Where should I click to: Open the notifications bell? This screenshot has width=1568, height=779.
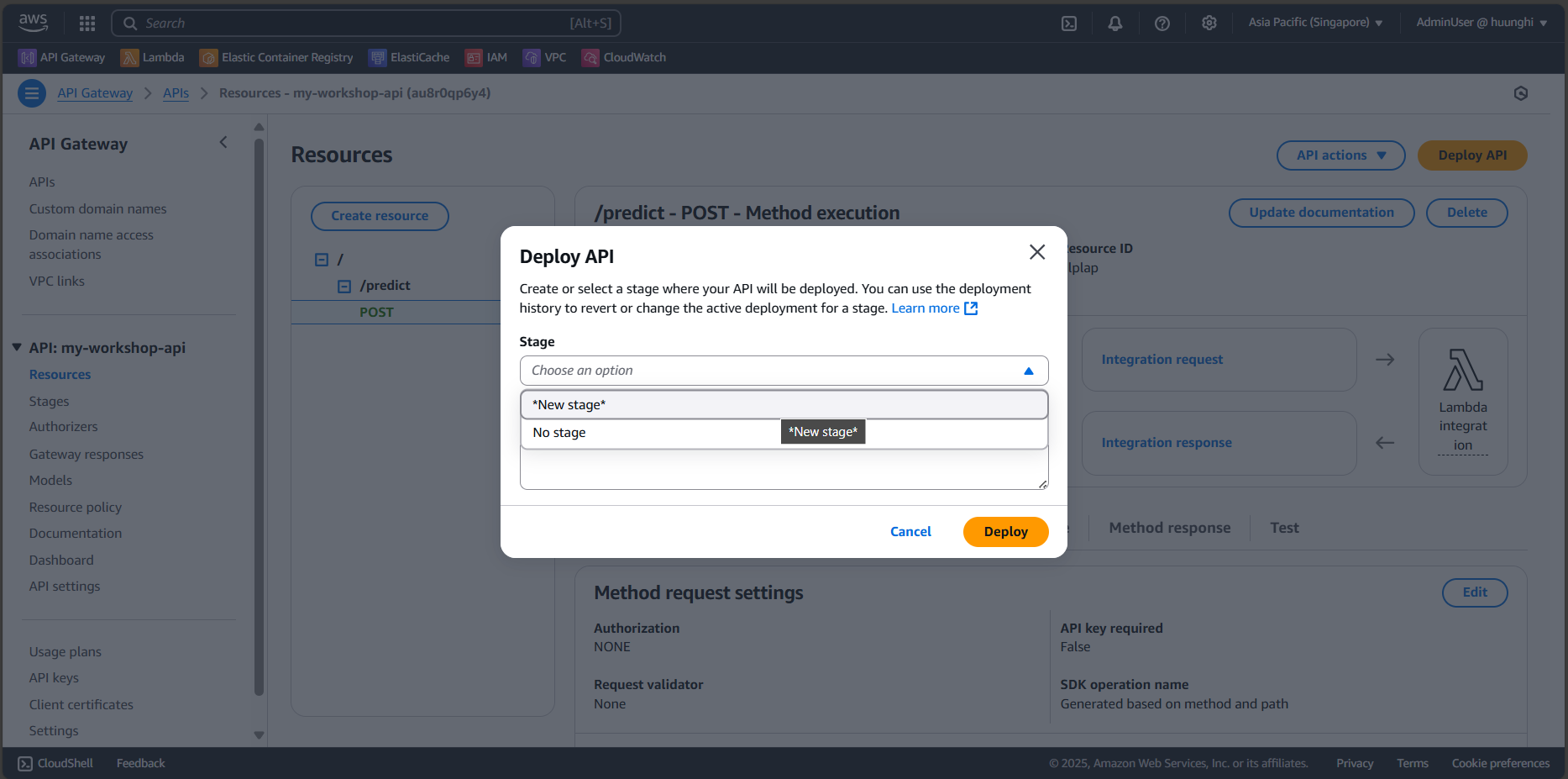(1114, 24)
